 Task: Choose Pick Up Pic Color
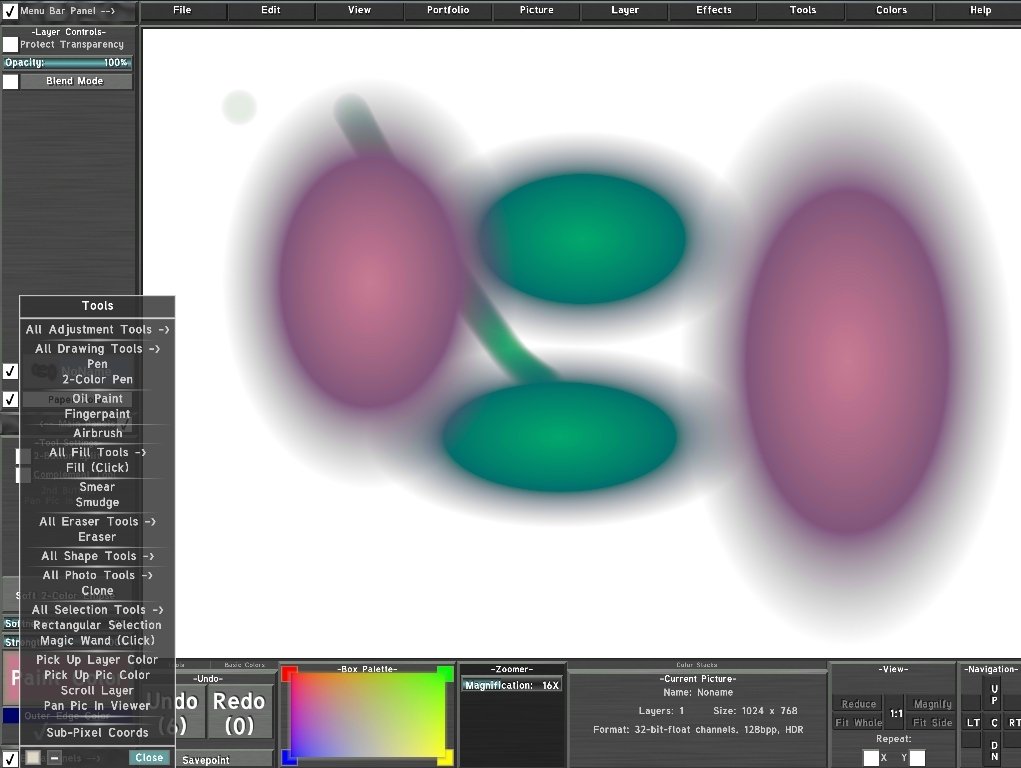[97, 675]
